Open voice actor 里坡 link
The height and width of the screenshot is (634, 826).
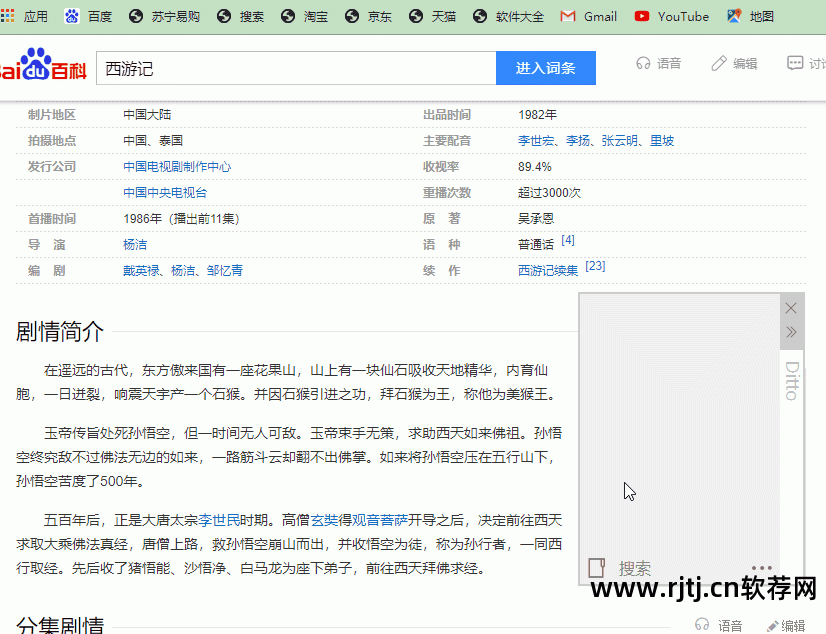[x=662, y=141]
